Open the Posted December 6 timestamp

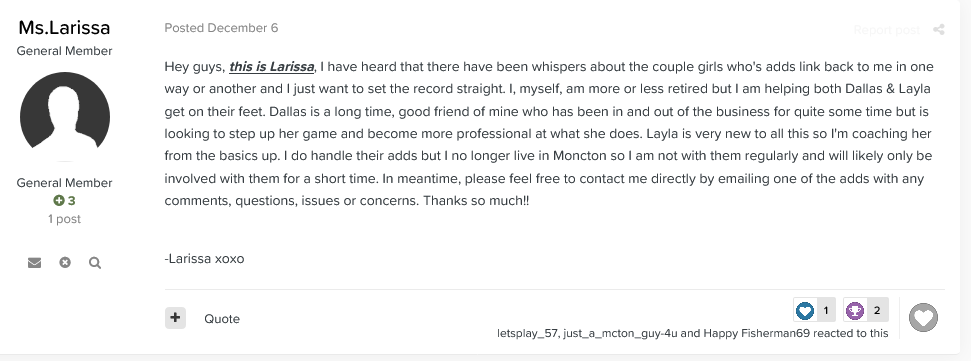221,28
